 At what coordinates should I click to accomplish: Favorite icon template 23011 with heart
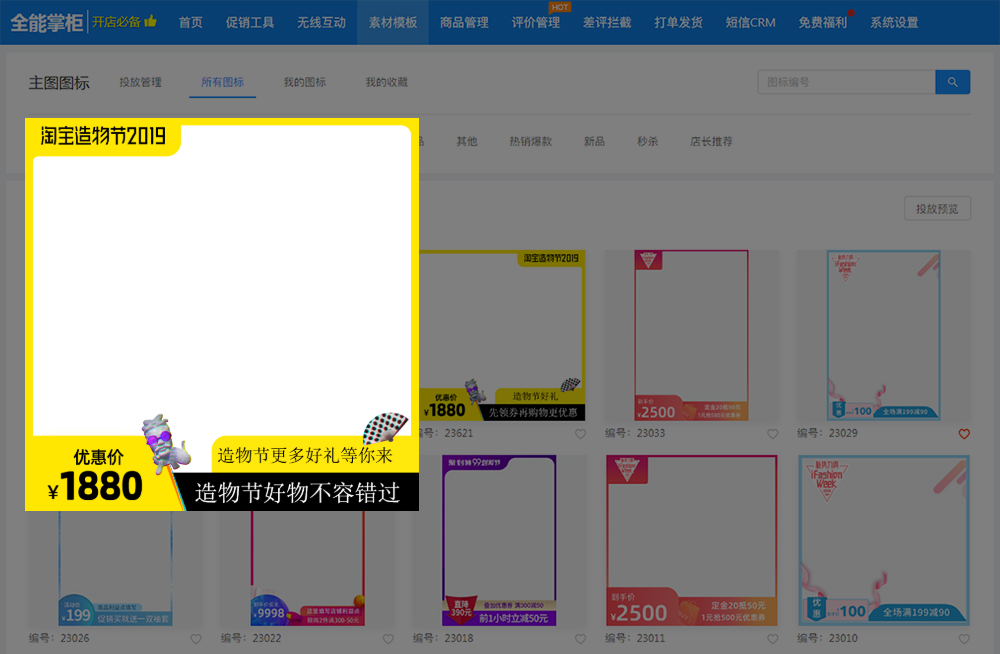(x=772, y=639)
